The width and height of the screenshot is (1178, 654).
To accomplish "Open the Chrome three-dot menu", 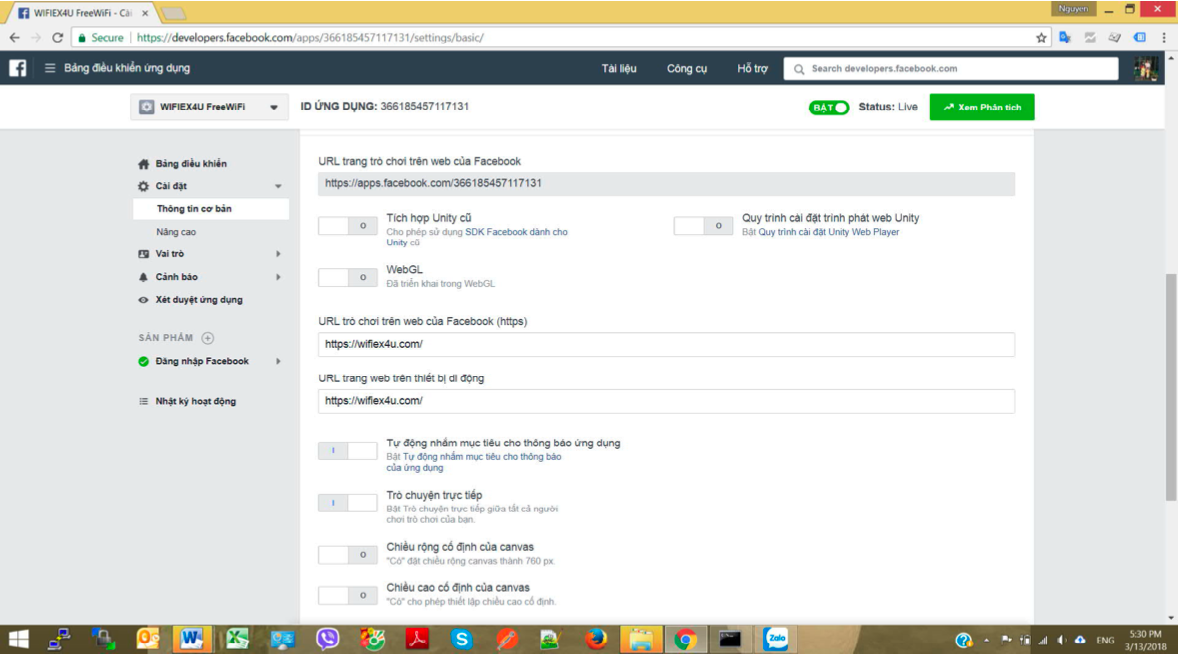I will [1164, 38].
